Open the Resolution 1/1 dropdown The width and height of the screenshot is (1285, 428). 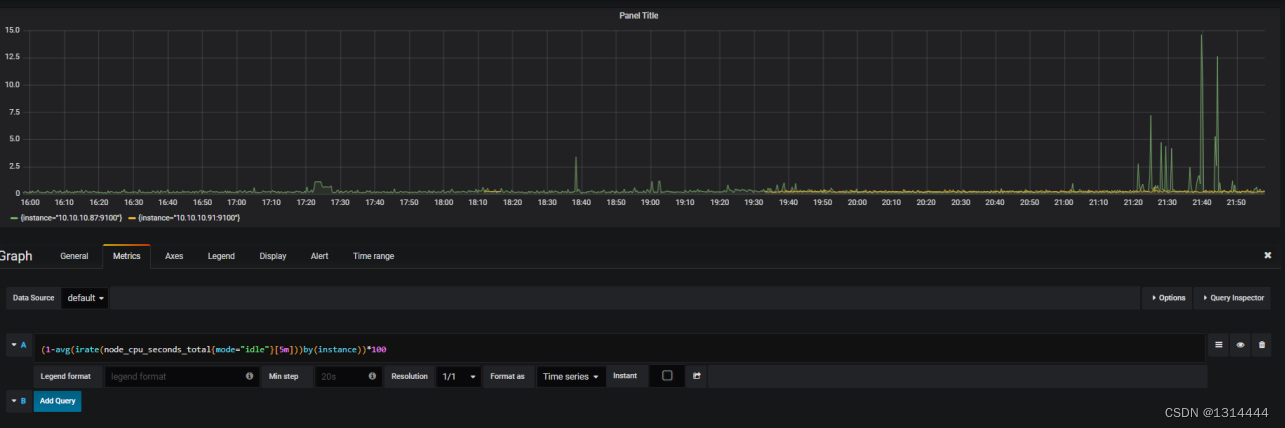(459, 376)
